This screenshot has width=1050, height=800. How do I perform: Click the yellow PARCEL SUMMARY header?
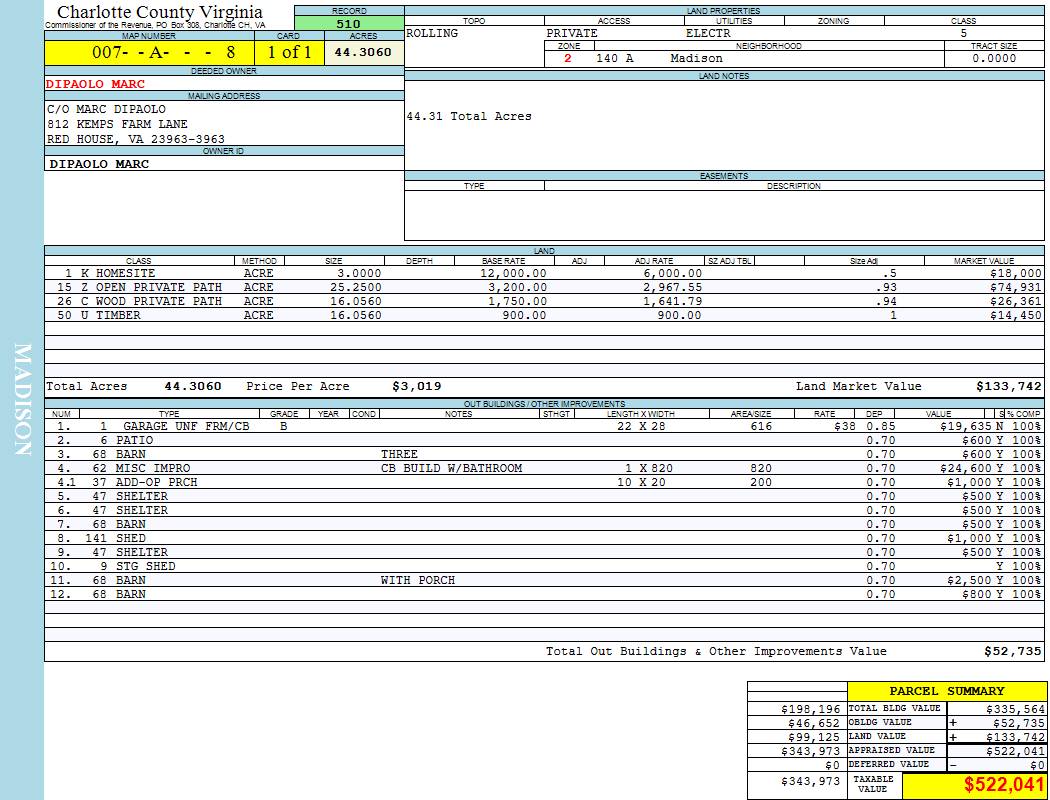(x=946, y=691)
